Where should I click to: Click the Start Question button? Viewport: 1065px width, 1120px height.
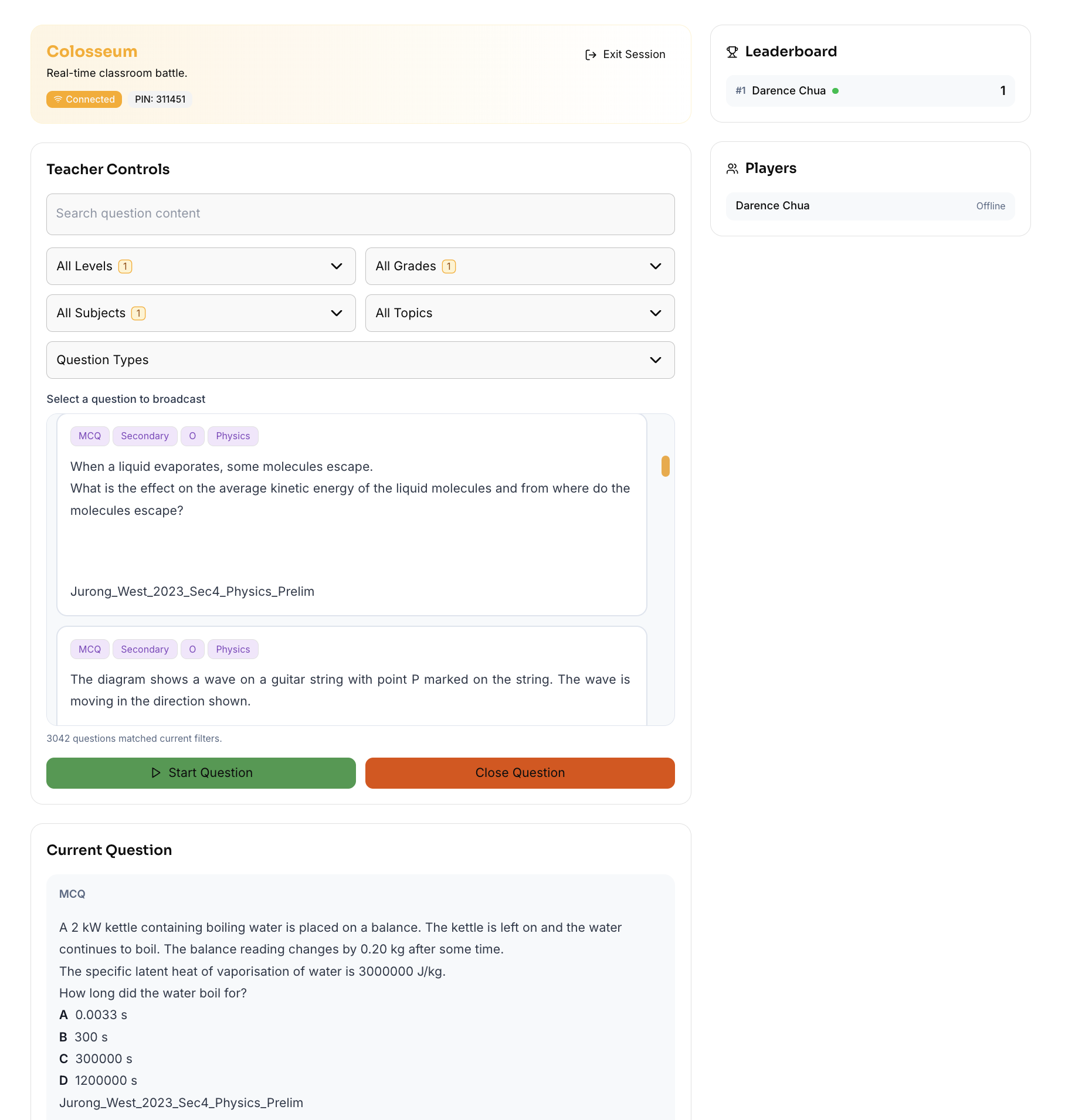pyautogui.click(x=201, y=773)
